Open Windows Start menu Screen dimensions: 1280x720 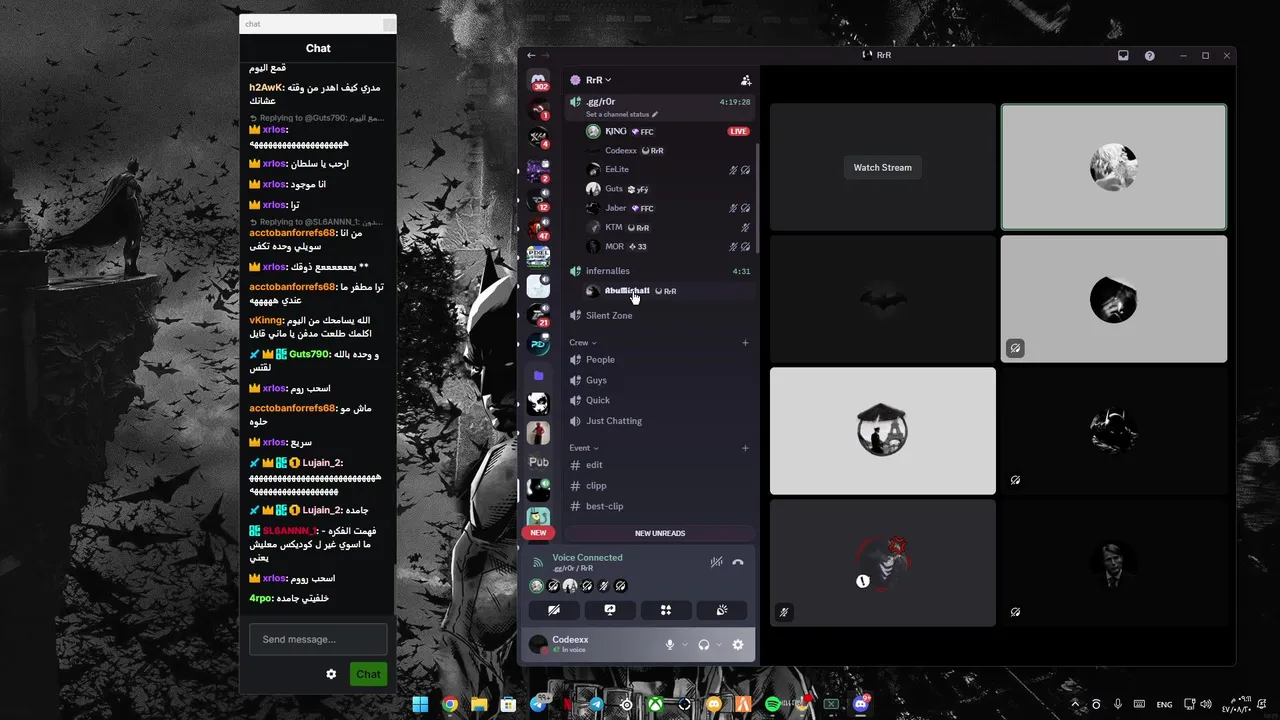(420, 705)
